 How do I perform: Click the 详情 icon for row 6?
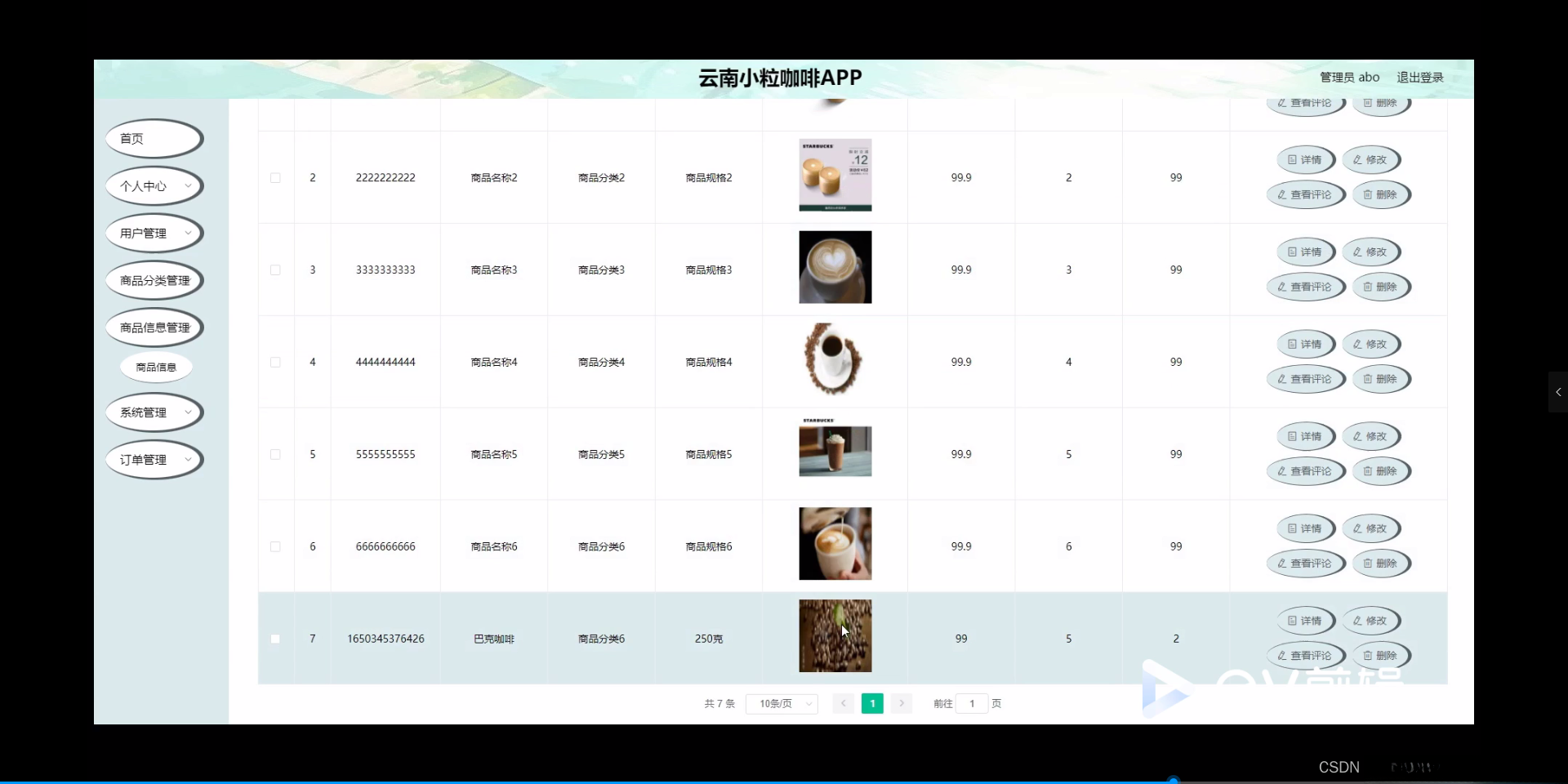(1304, 528)
